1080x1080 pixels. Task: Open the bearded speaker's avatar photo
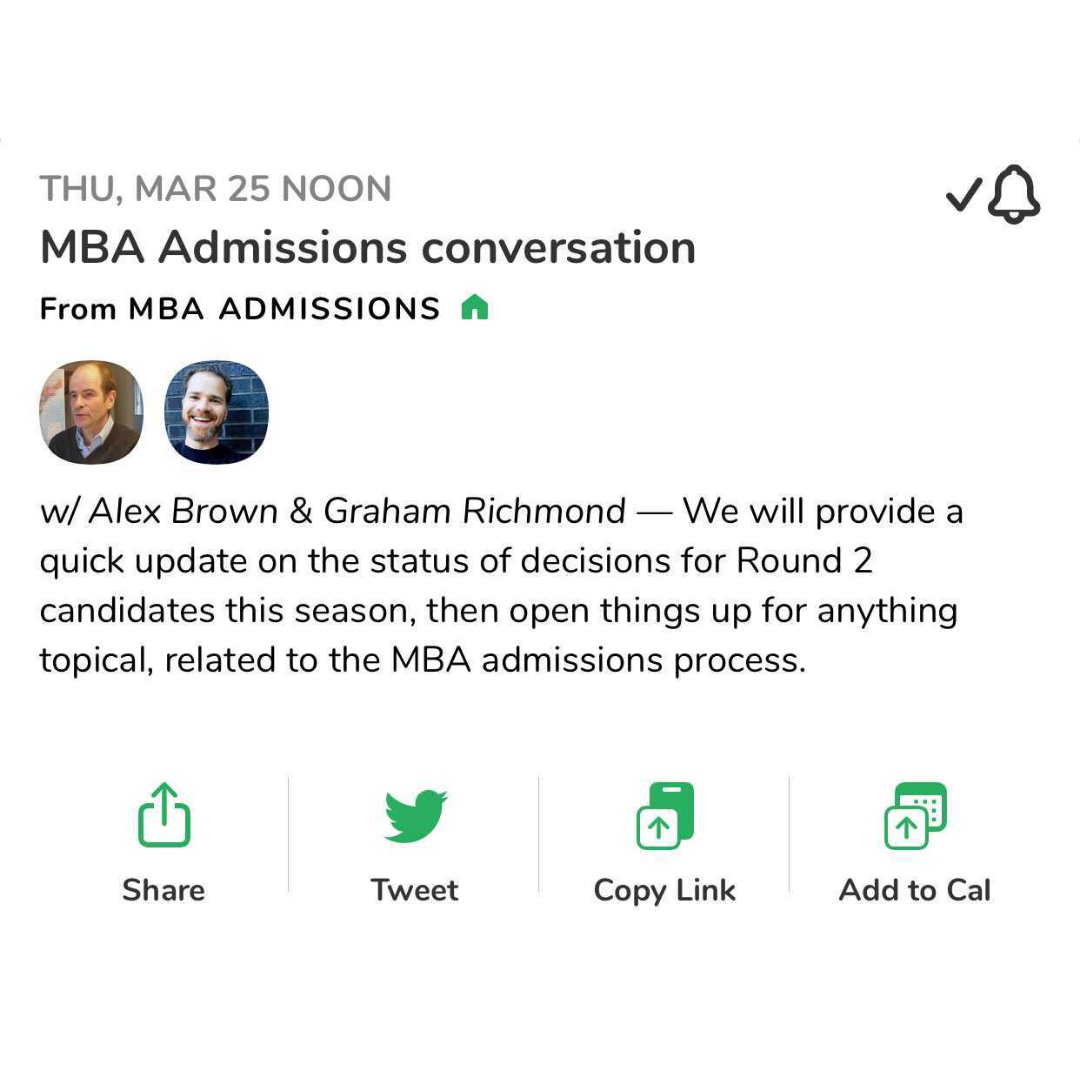[x=216, y=412]
